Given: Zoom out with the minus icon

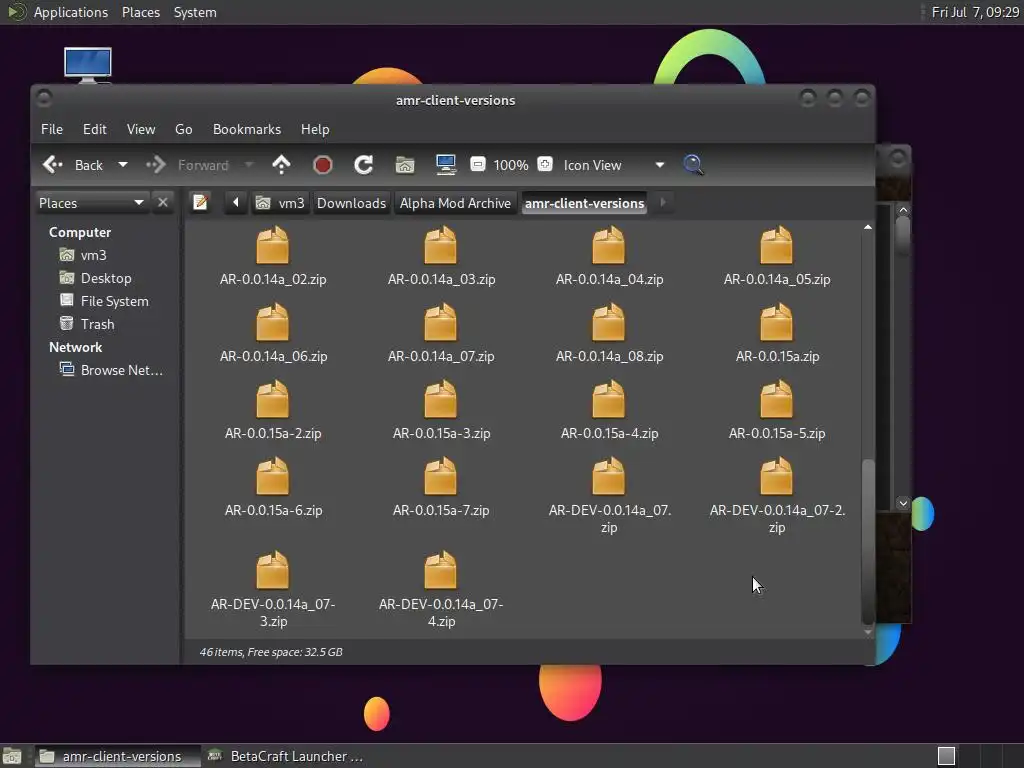Looking at the screenshot, I should [x=478, y=165].
